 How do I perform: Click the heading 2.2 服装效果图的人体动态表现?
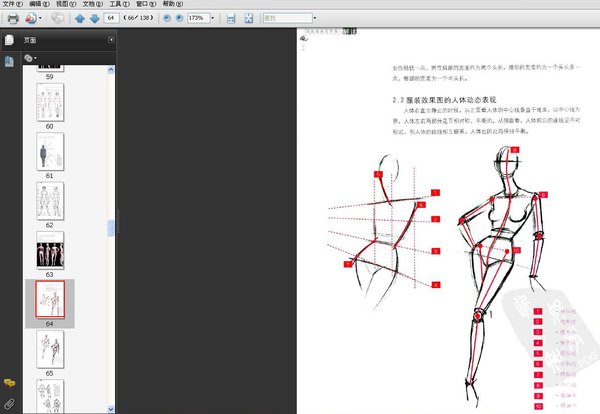[x=444, y=100]
